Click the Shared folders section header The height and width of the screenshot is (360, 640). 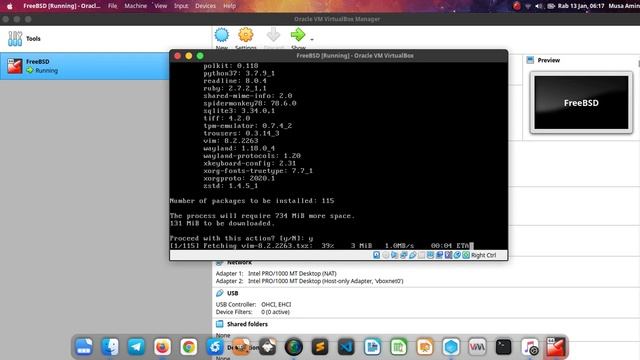[x=247, y=324]
